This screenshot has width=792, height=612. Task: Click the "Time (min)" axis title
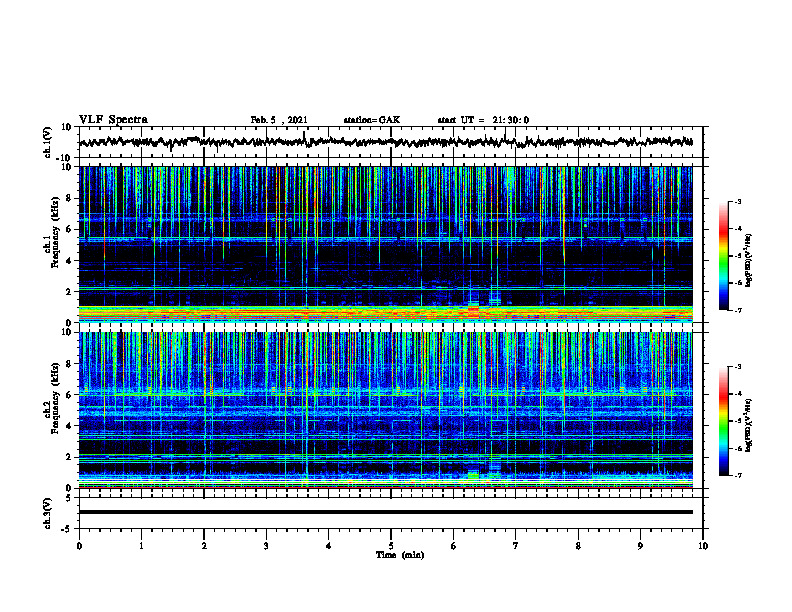pyautogui.click(x=400, y=555)
